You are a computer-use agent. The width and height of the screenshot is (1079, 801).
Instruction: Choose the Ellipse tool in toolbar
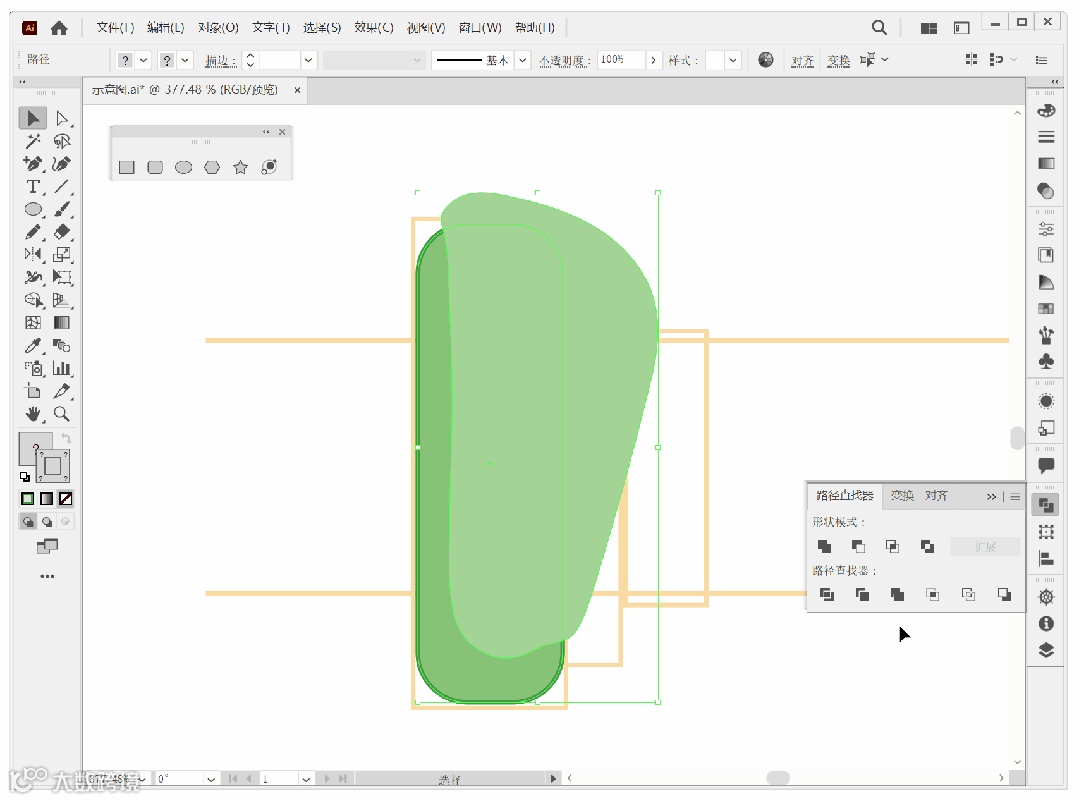pos(32,209)
